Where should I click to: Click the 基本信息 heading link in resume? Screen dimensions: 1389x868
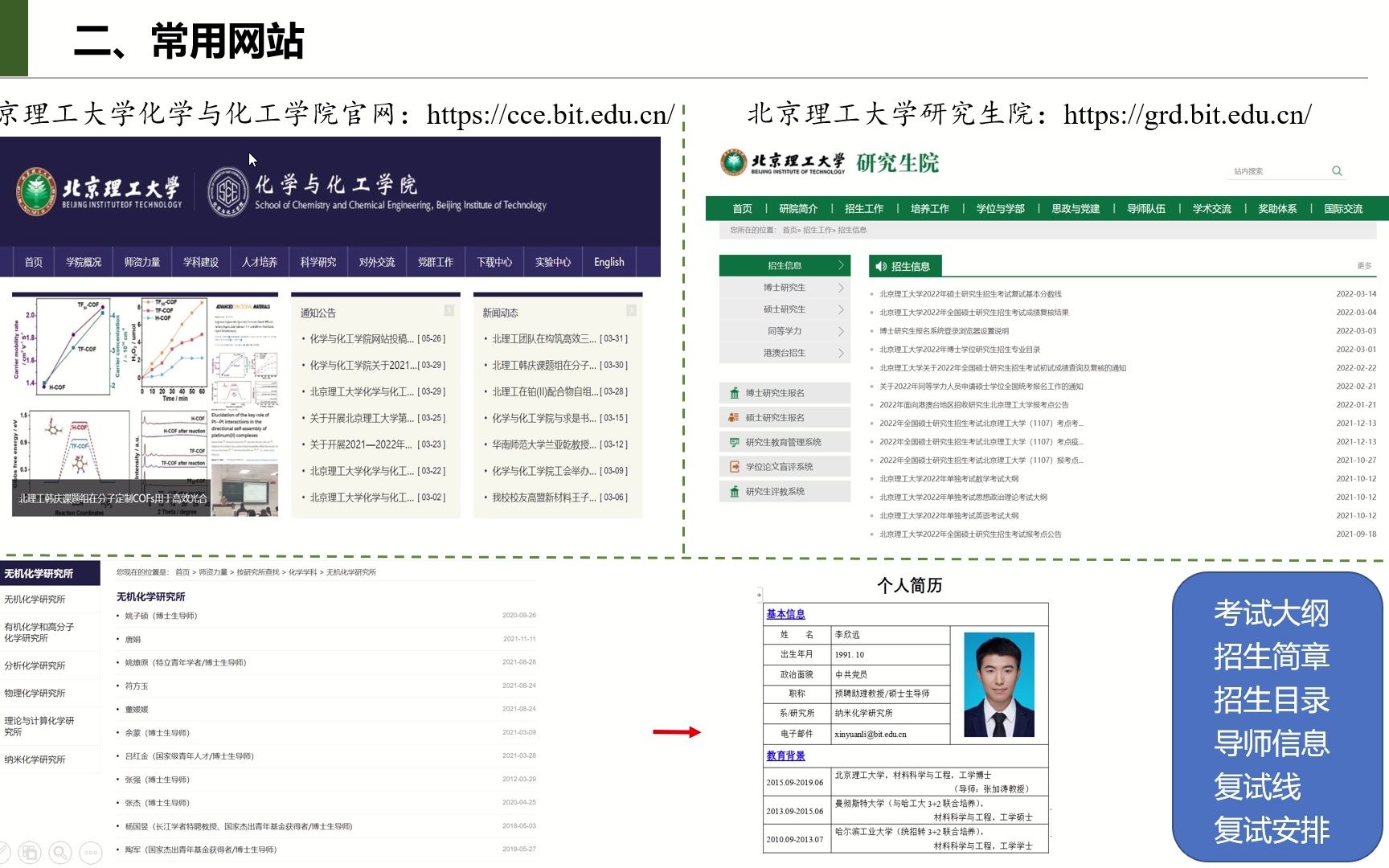pos(785,614)
